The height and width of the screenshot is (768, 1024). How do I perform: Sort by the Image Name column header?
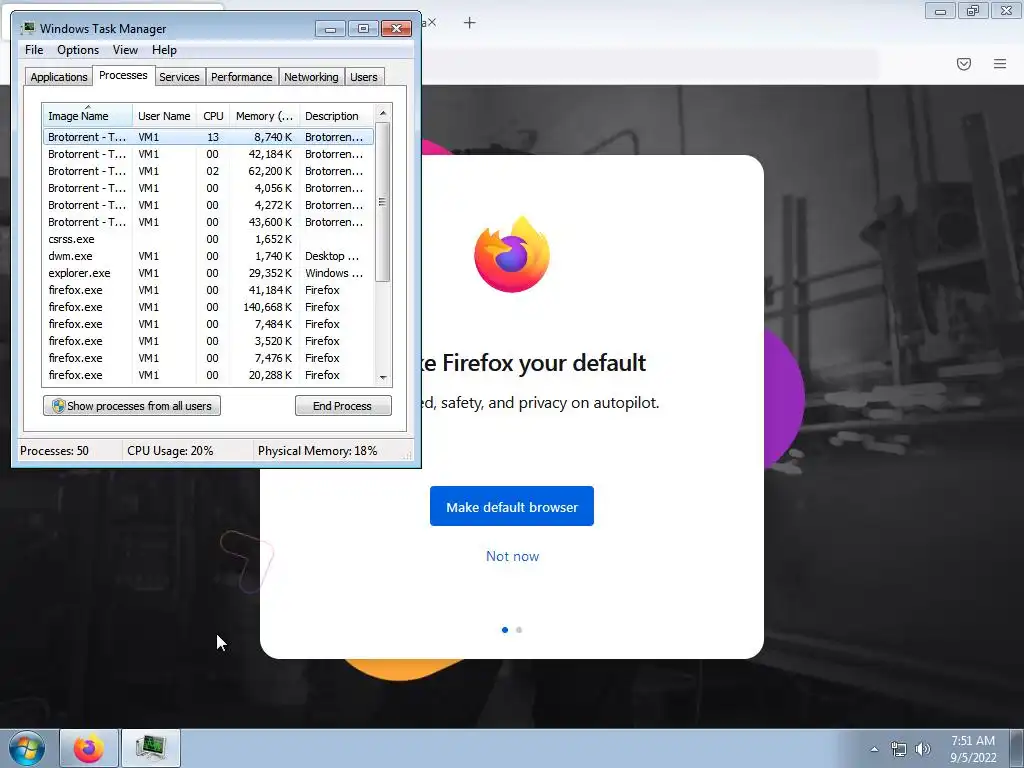tap(88, 116)
